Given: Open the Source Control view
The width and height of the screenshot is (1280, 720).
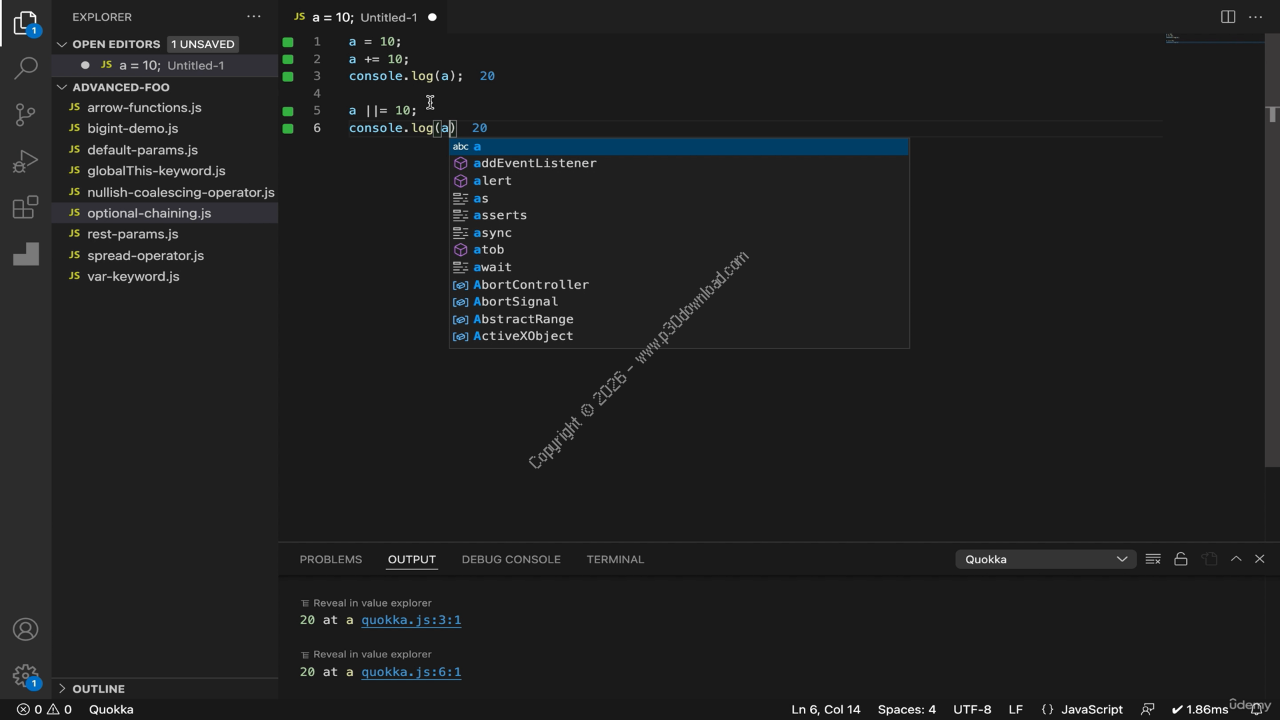Looking at the screenshot, I should (26, 115).
